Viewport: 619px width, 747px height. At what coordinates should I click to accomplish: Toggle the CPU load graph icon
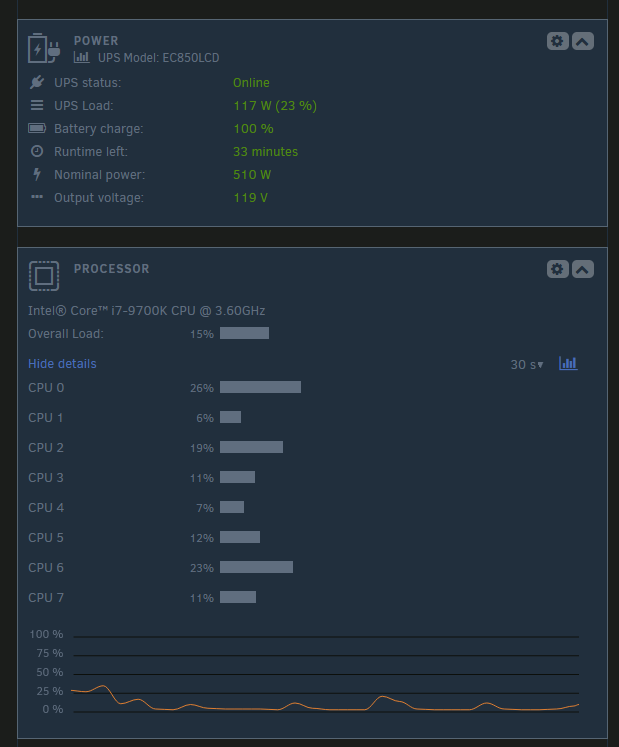point(568,363)
